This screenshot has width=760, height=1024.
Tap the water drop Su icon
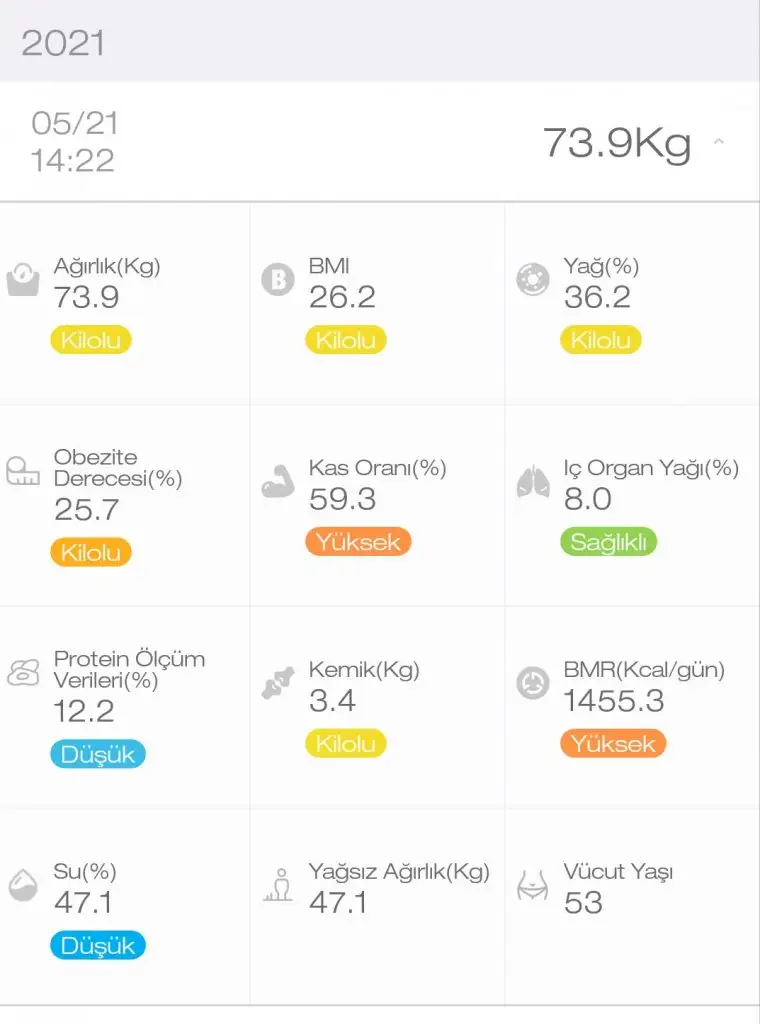coord(22,885)
